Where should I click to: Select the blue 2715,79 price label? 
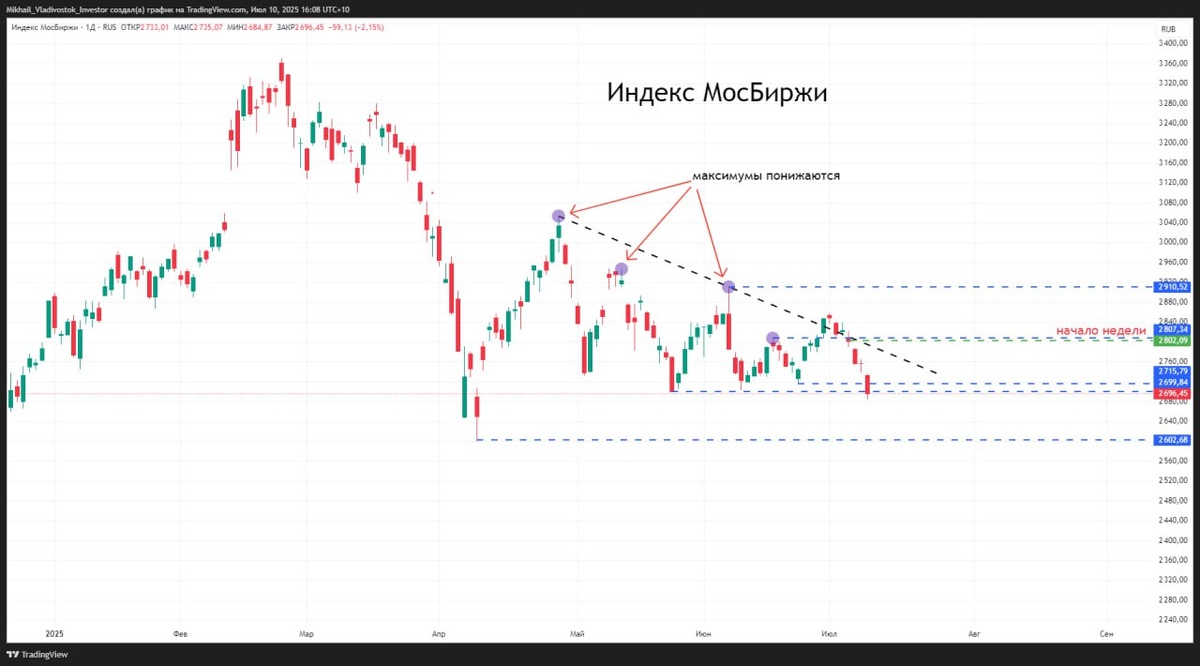pyautogui.click(x=1171, y=371)
